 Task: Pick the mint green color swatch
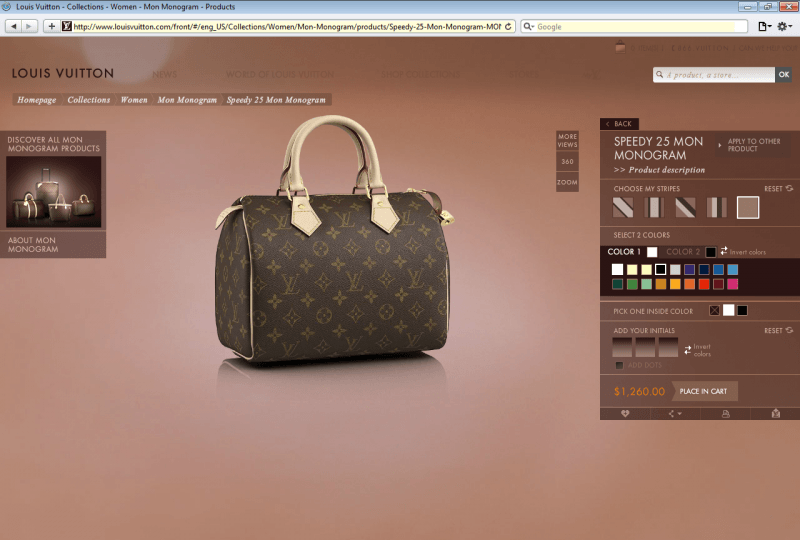pyautogui.click(x=646, y=284)
